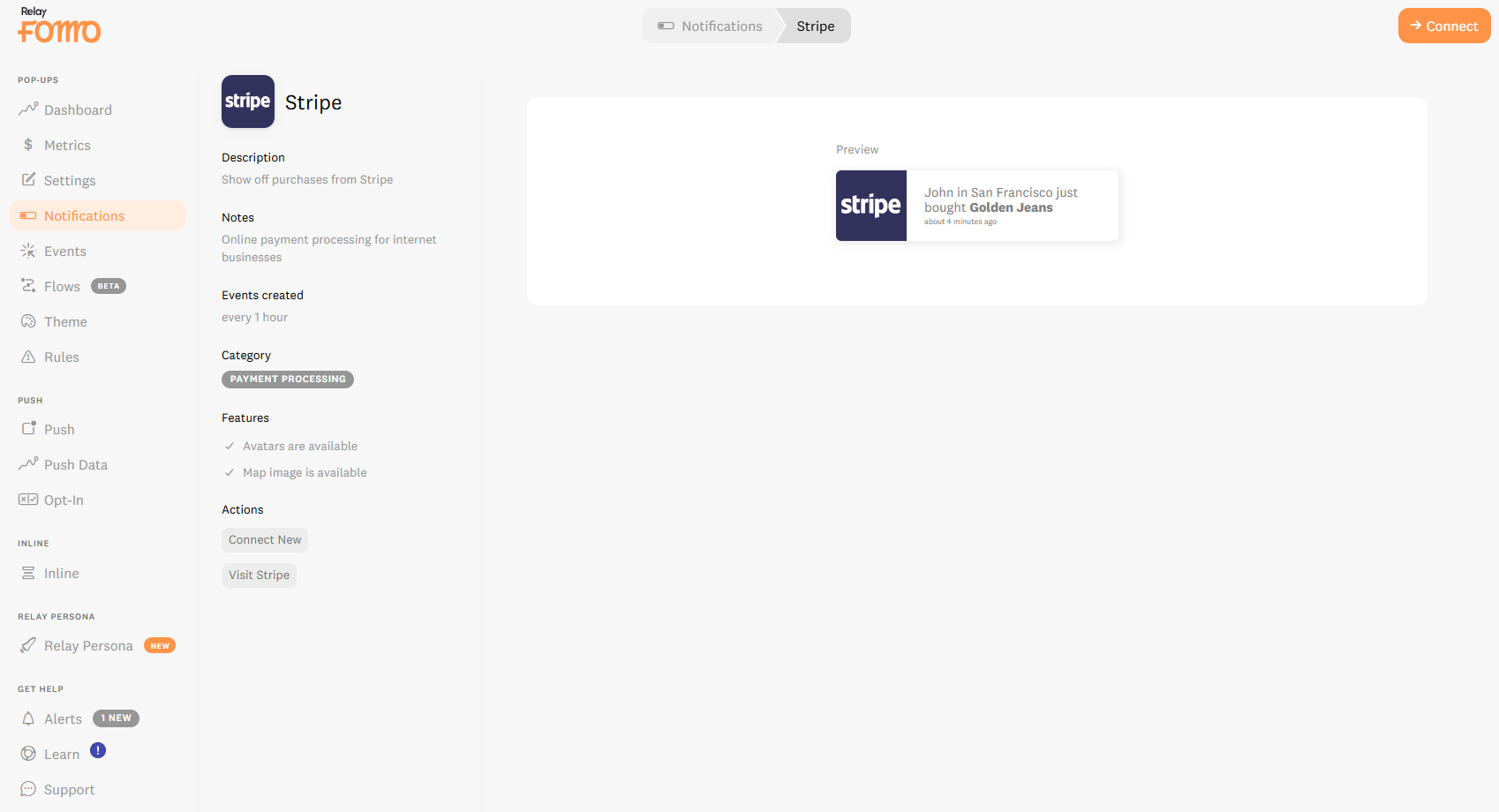The image size is (1499, 812).
Task: Click the Push Data chart icon
Action: point(28,464)
